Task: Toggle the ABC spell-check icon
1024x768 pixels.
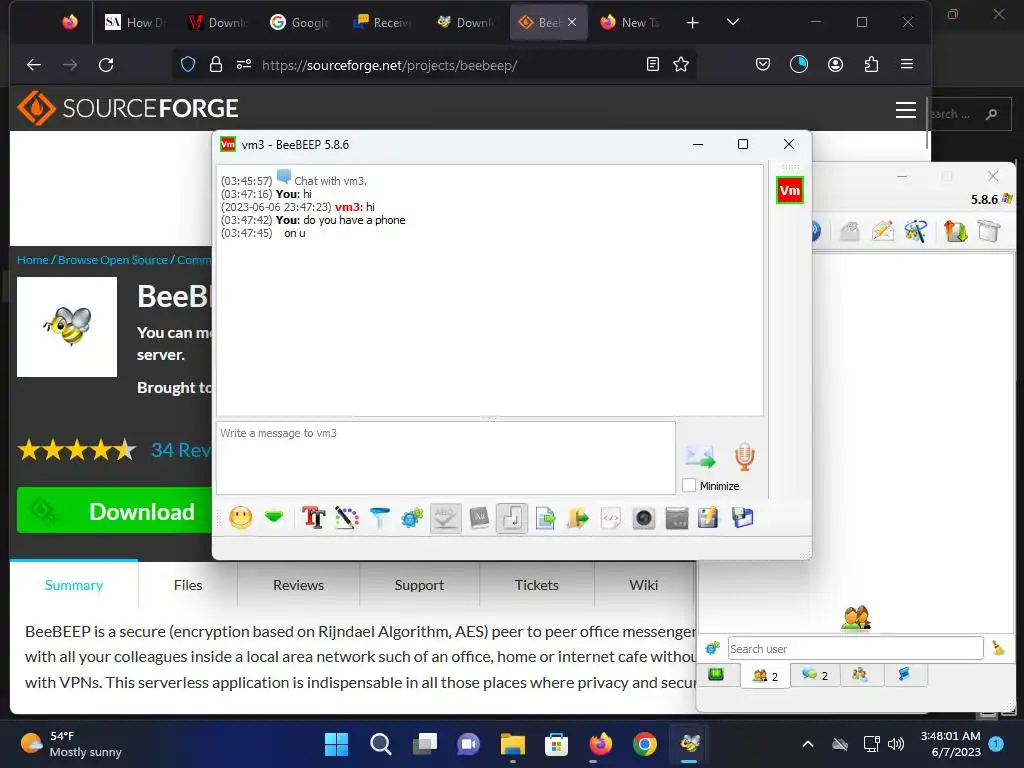Action: [445, 518]
